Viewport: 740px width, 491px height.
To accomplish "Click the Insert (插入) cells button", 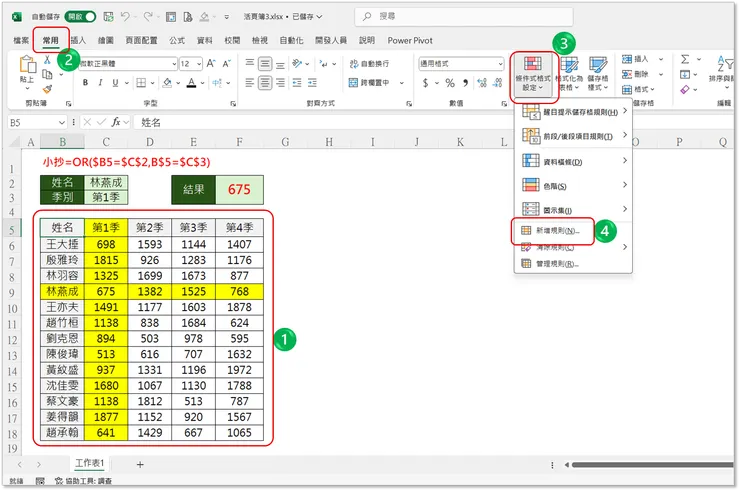I will click(635, 59).
